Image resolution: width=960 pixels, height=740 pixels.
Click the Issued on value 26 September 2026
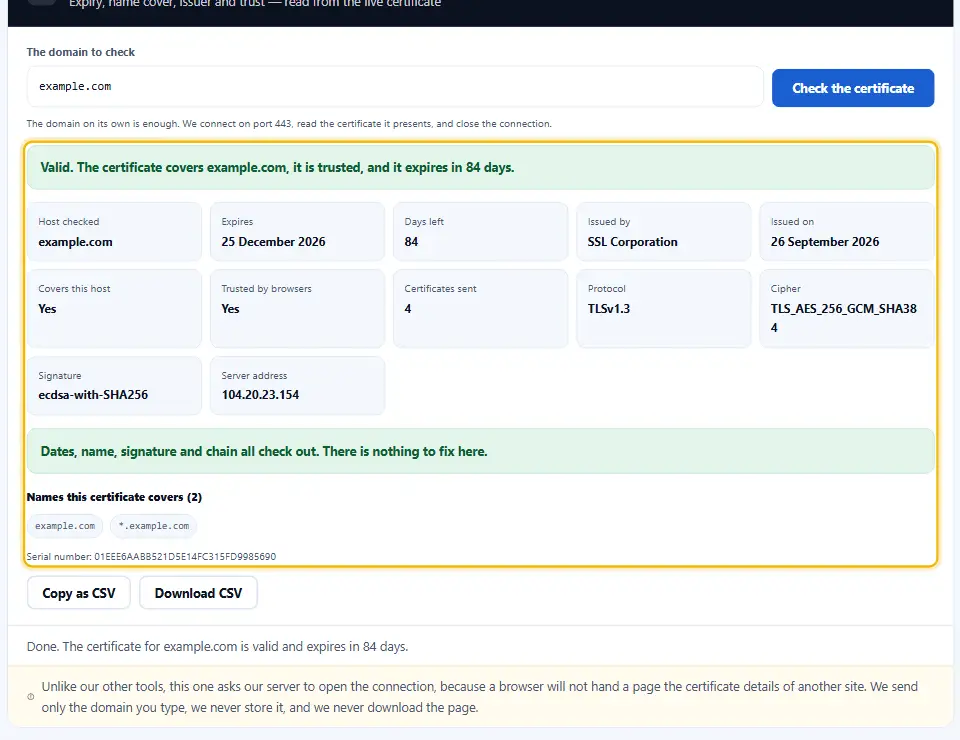click(825, 242)
